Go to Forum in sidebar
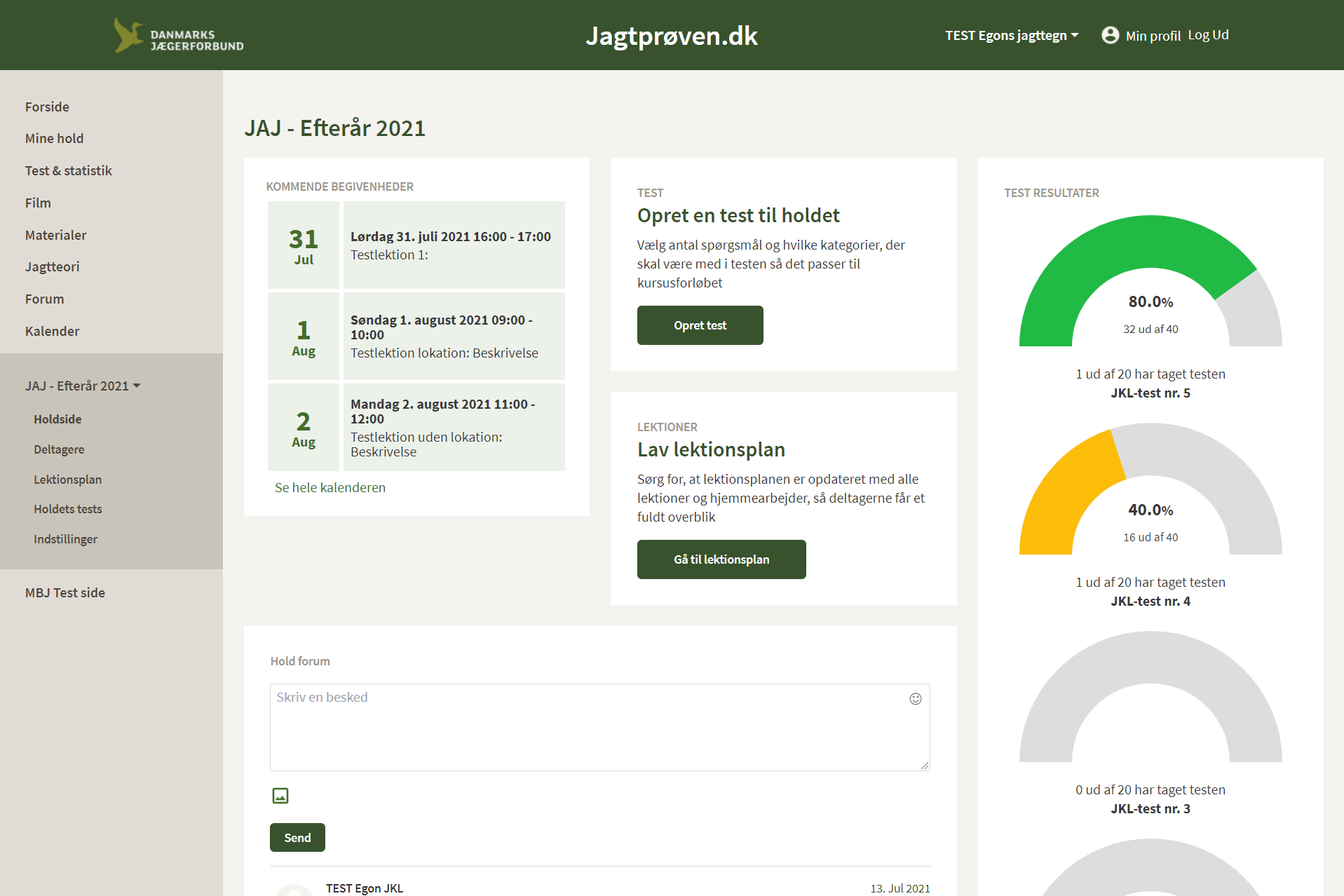The image size is (1344, 896). tap(44, 299)
